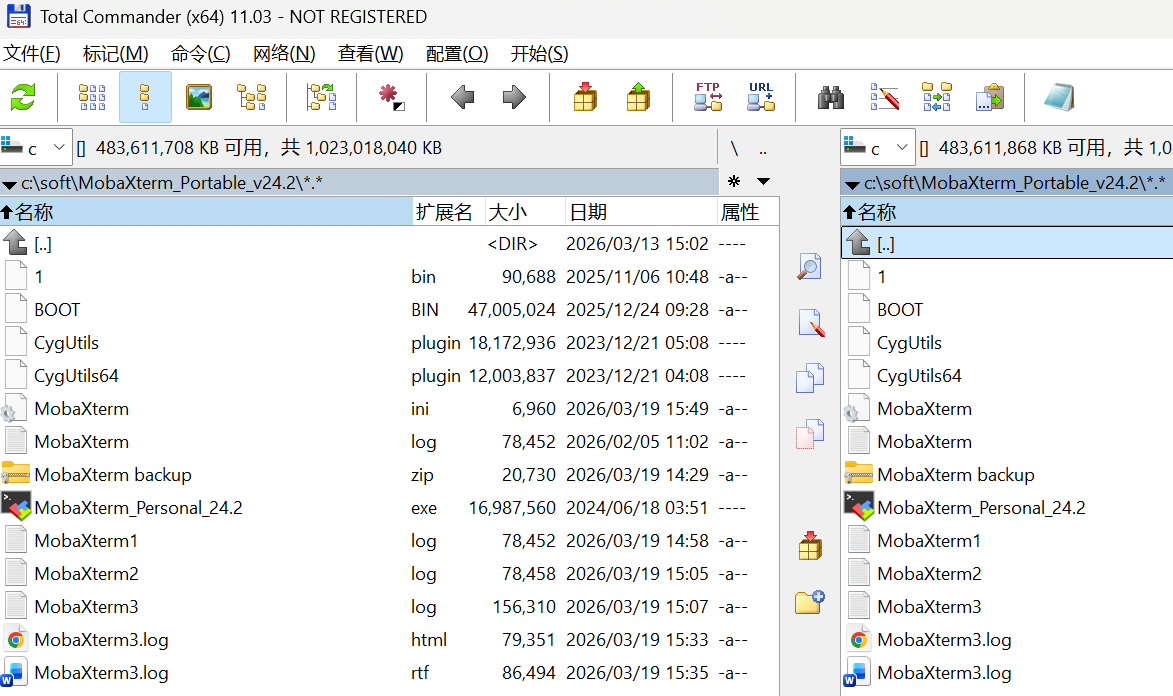This screenshot has height=696, width=1173.
Task: Switch to brief file list view icon
Action: click(x=92, y=97)
